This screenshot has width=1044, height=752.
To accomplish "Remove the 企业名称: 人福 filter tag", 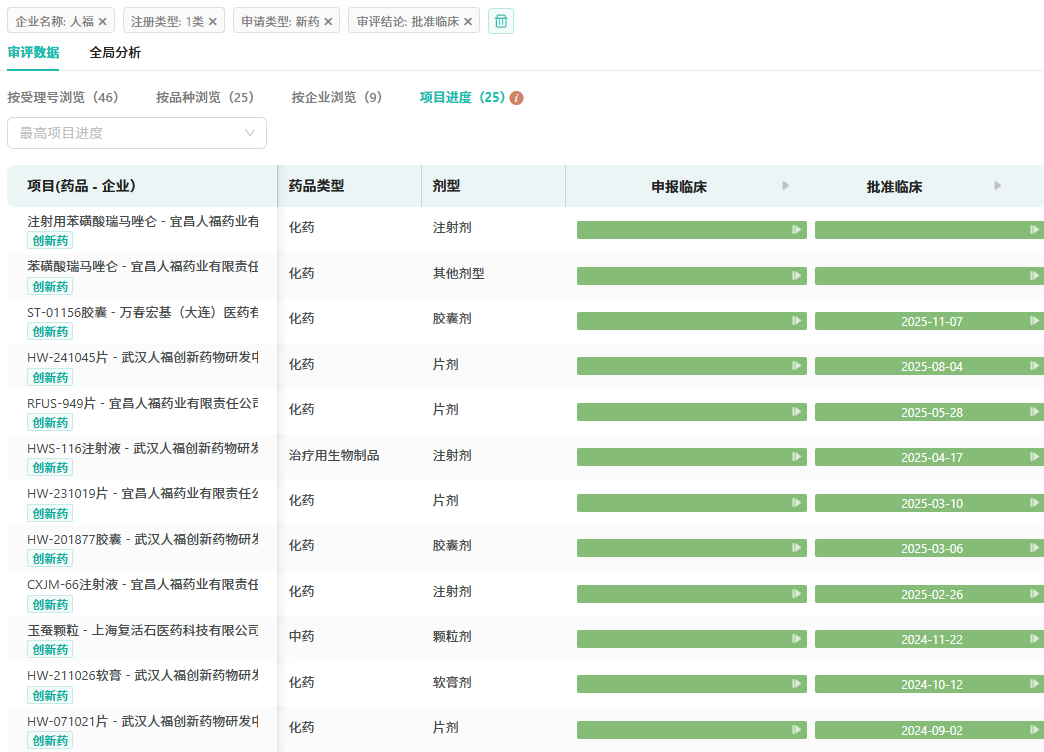I will click(102, 21).
